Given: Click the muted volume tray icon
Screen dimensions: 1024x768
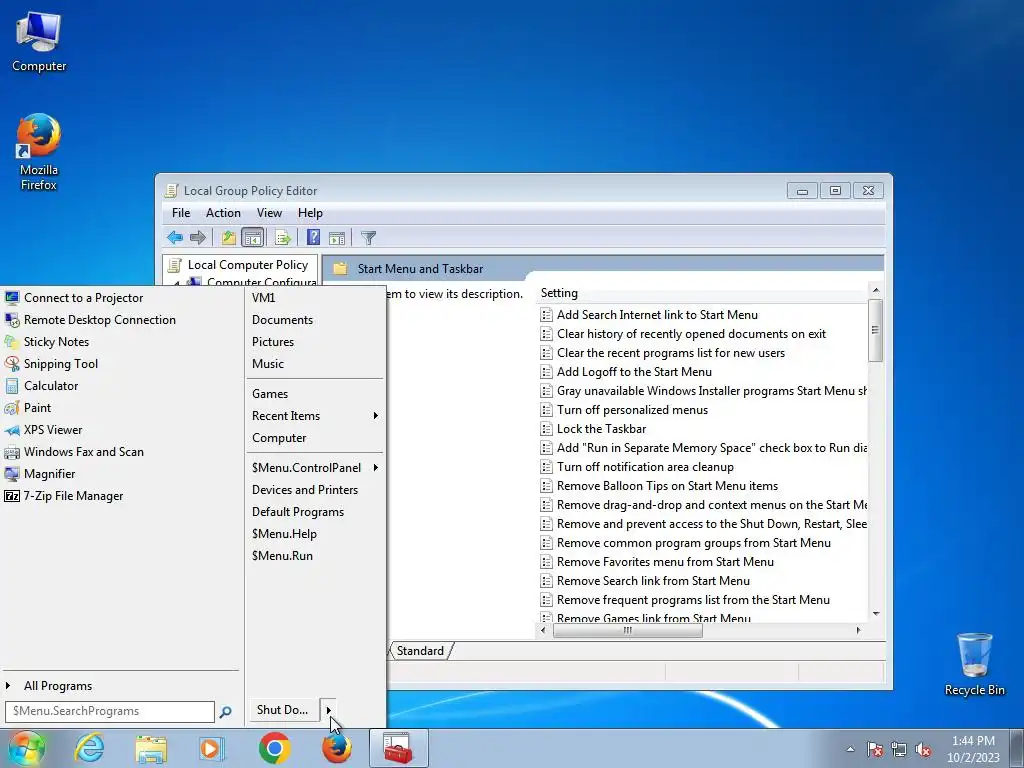Looking at the screenshot, I should pos(923,749).
